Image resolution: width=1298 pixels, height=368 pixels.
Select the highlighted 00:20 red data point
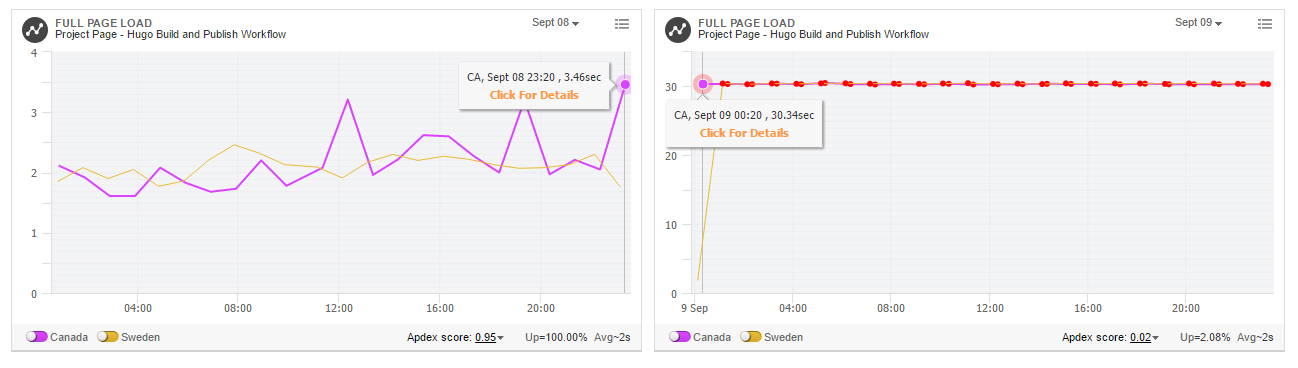point(702,84)
